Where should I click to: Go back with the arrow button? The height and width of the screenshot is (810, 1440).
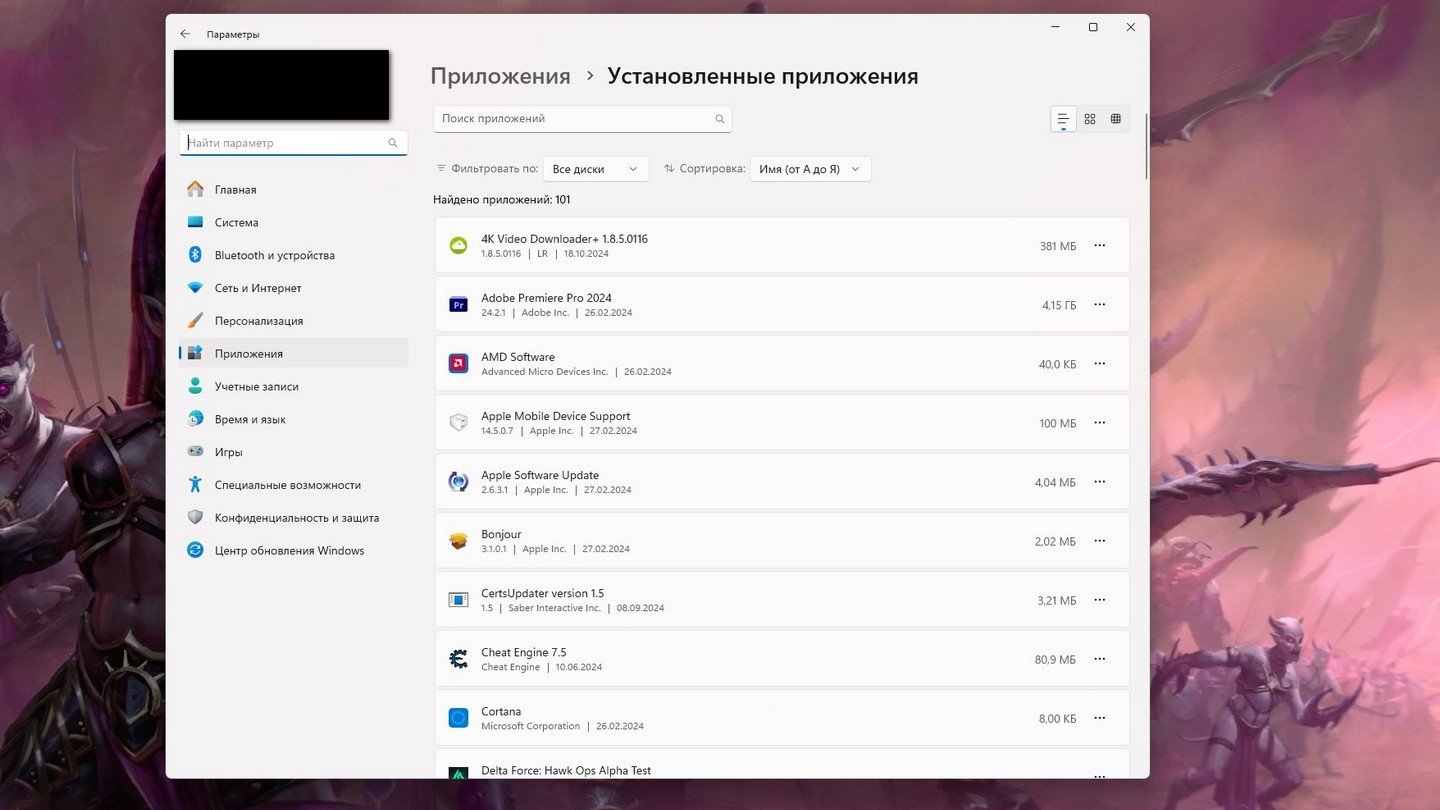[185, 34]
